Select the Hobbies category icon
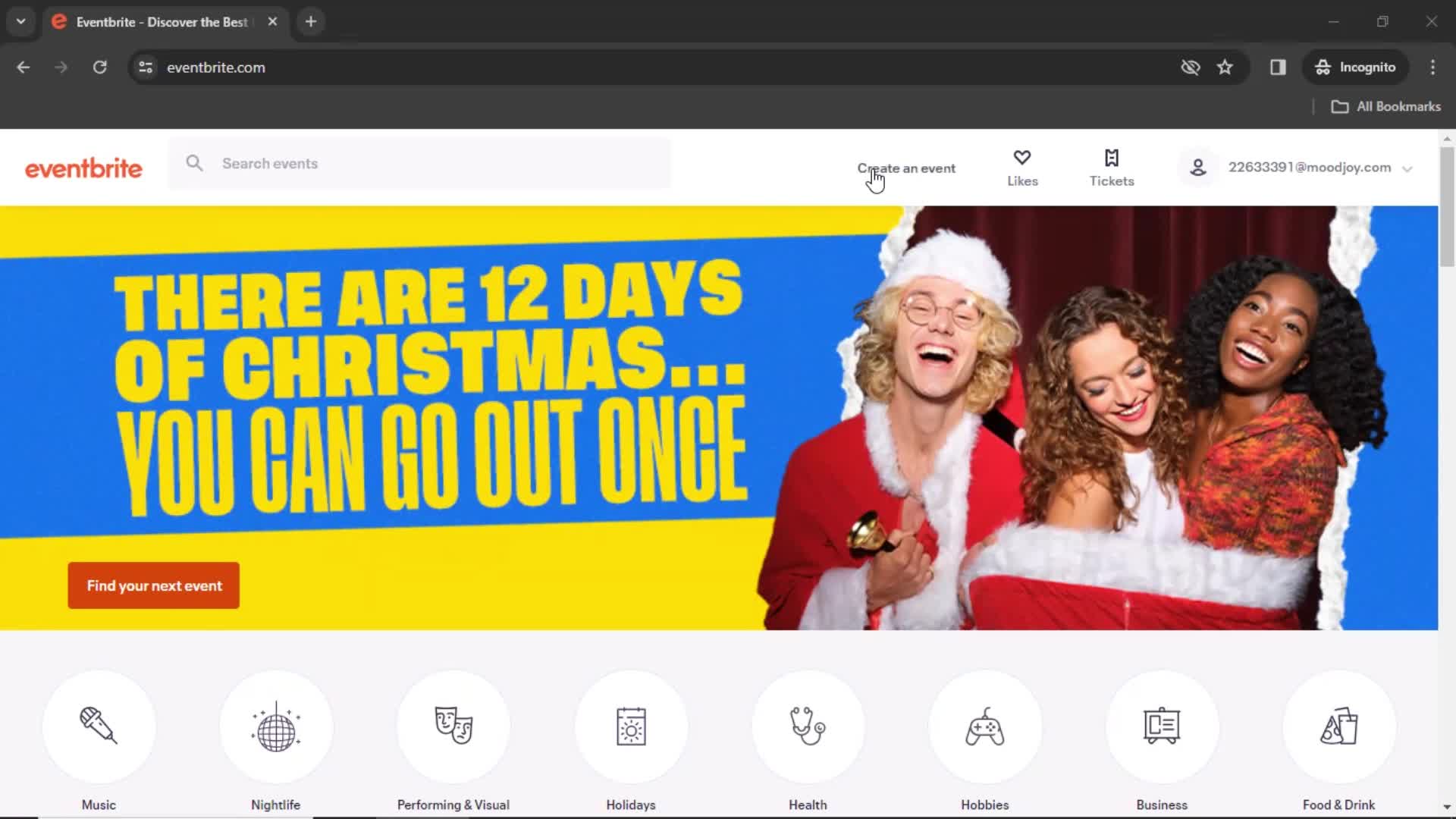Screen dimensions: 1456x819 point(984,726)
